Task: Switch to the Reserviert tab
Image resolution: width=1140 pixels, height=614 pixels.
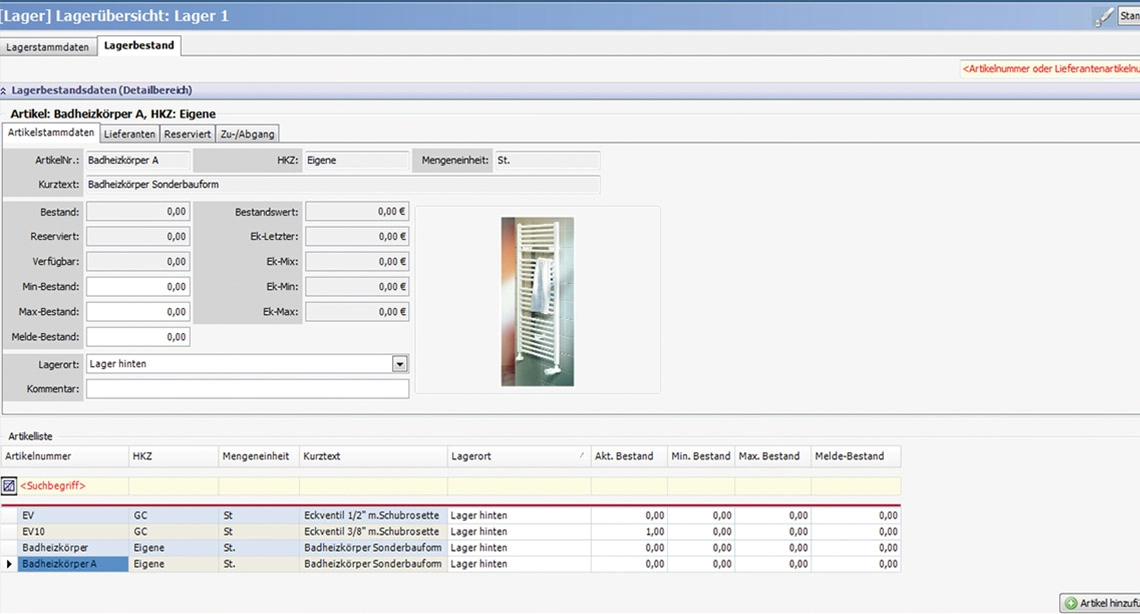Action: 187,134
